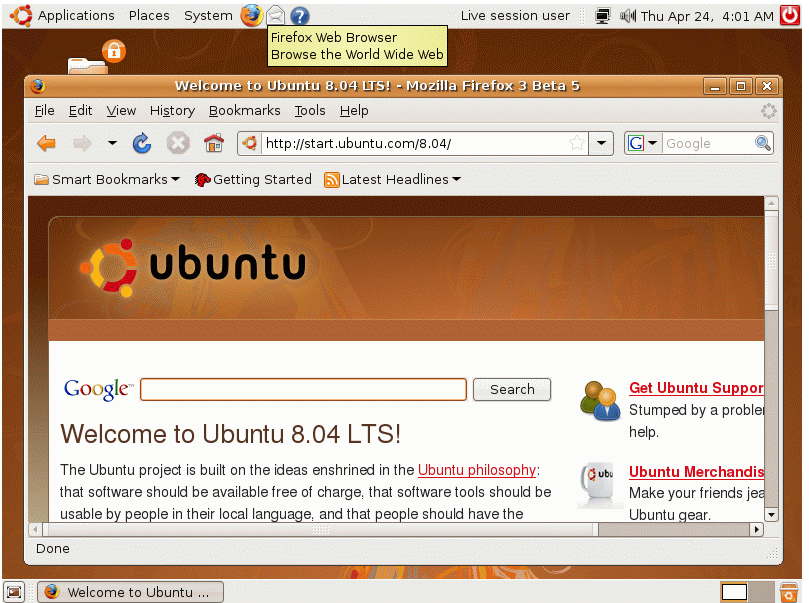Click the network monitor tray icon
This screenshot has width=809, height=603.
tap(602, 16)
